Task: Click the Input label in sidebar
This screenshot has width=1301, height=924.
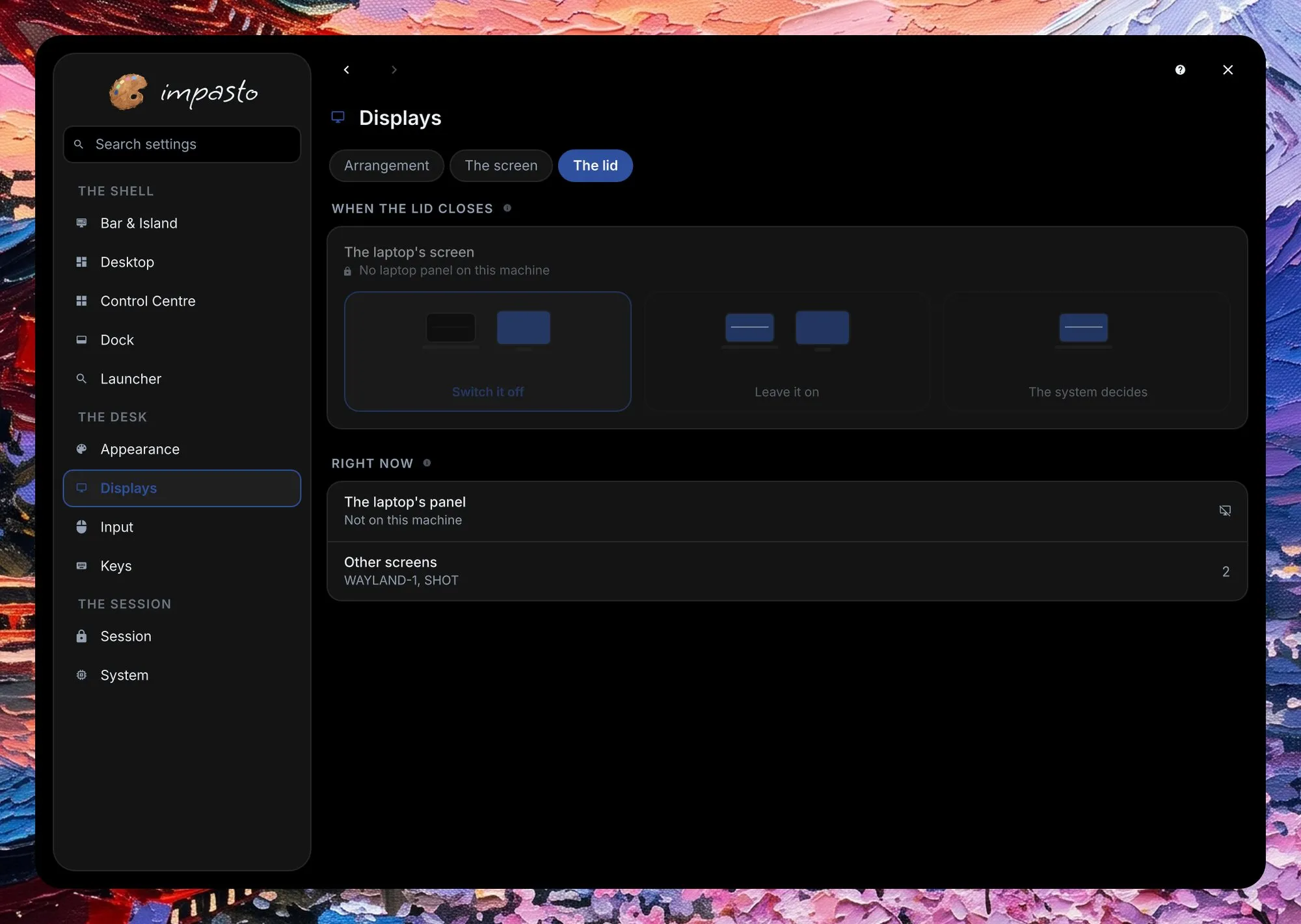Action: point(116,527)
